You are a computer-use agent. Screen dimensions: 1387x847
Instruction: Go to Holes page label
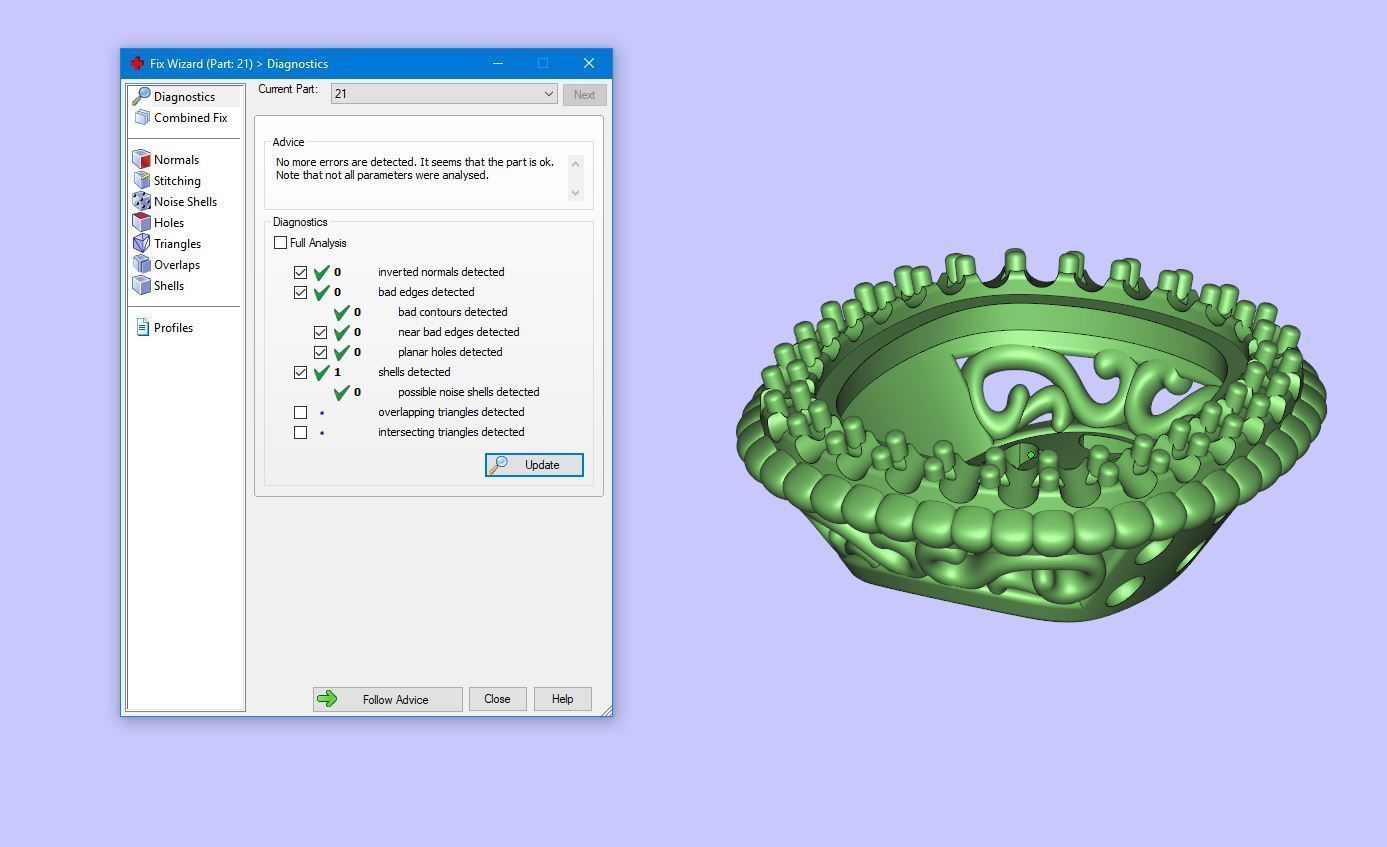click(169, 223)
